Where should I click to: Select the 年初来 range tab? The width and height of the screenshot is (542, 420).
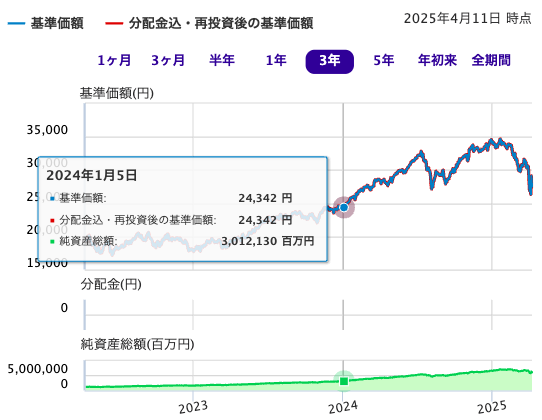pyautogui.click(x=437, y=60)
